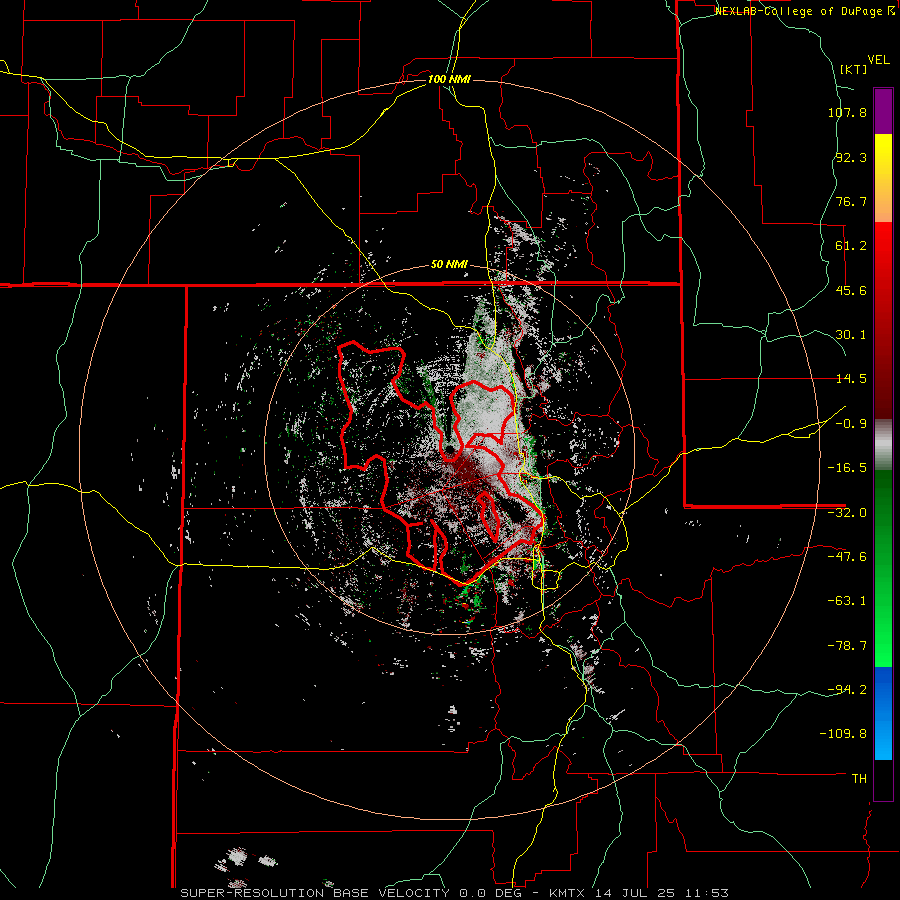Click the 50 NMI range ring label
This screenshot has height=900, width=900.
click(449, 265)
